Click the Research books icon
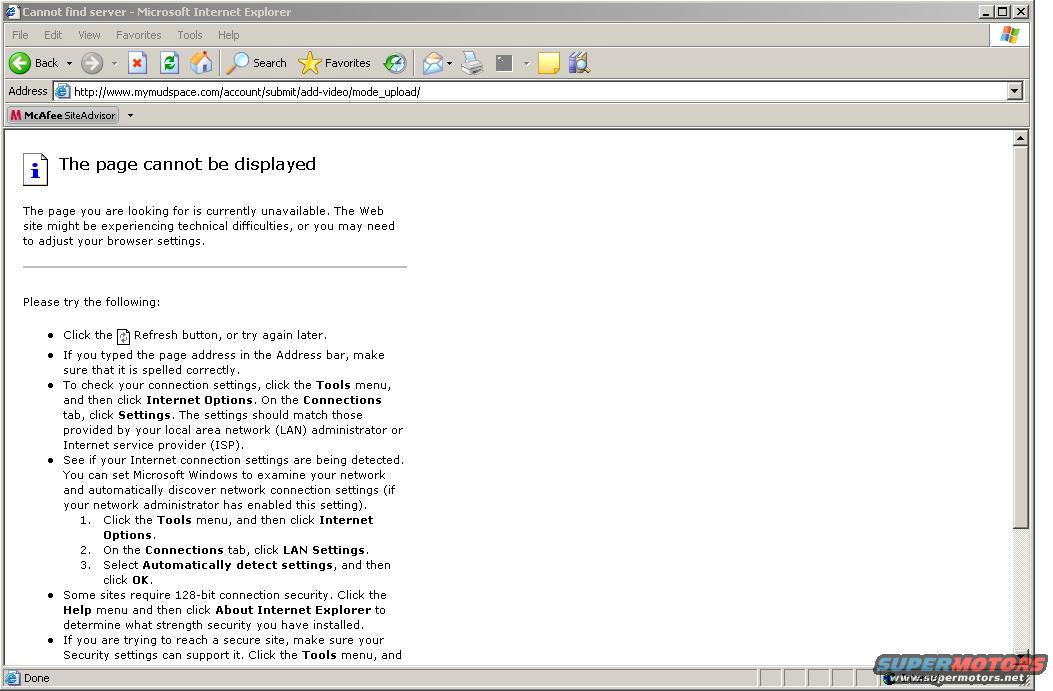This screenshot has height=691, width=1053. tap(579, 63)
